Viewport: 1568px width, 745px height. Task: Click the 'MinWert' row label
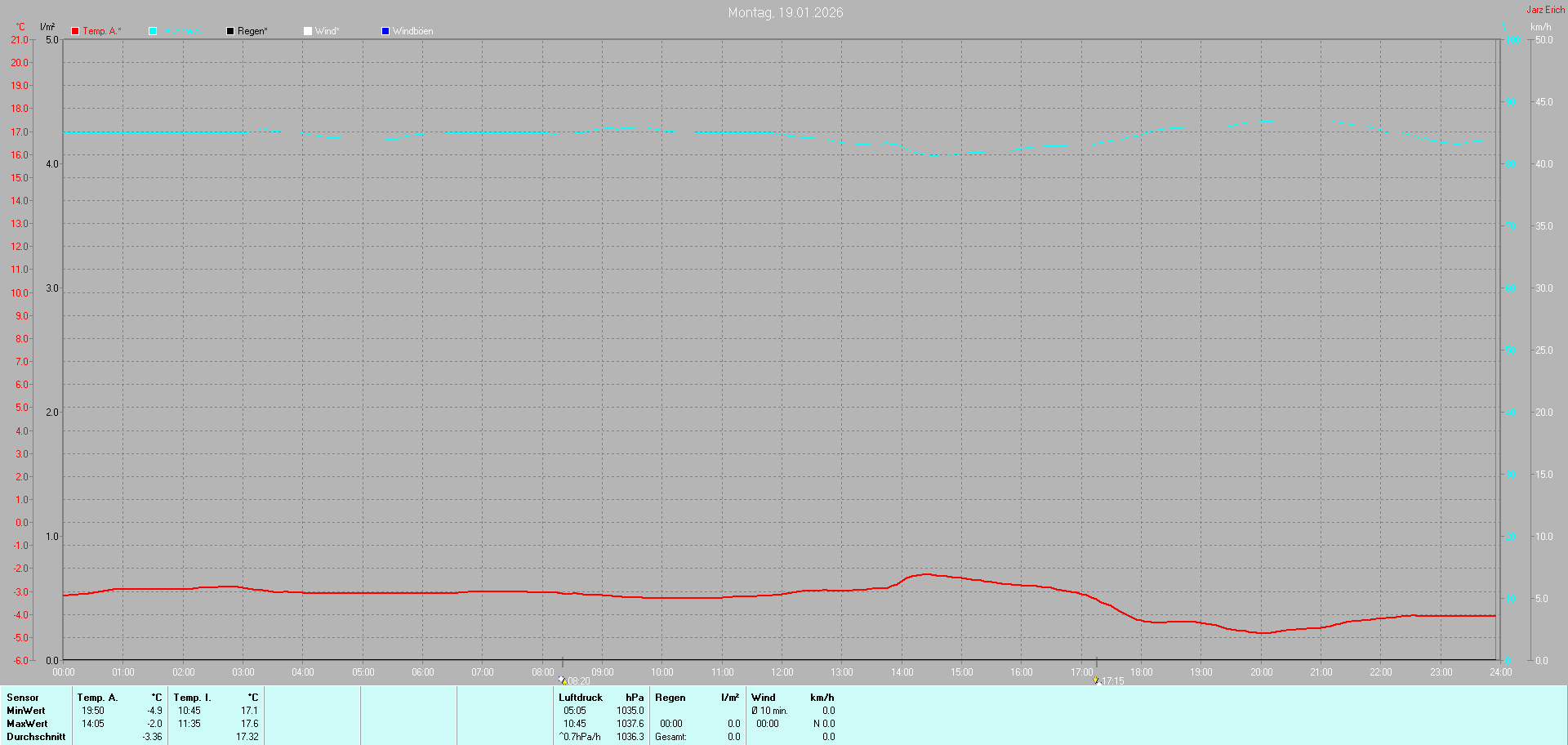(x=26, y=711)
